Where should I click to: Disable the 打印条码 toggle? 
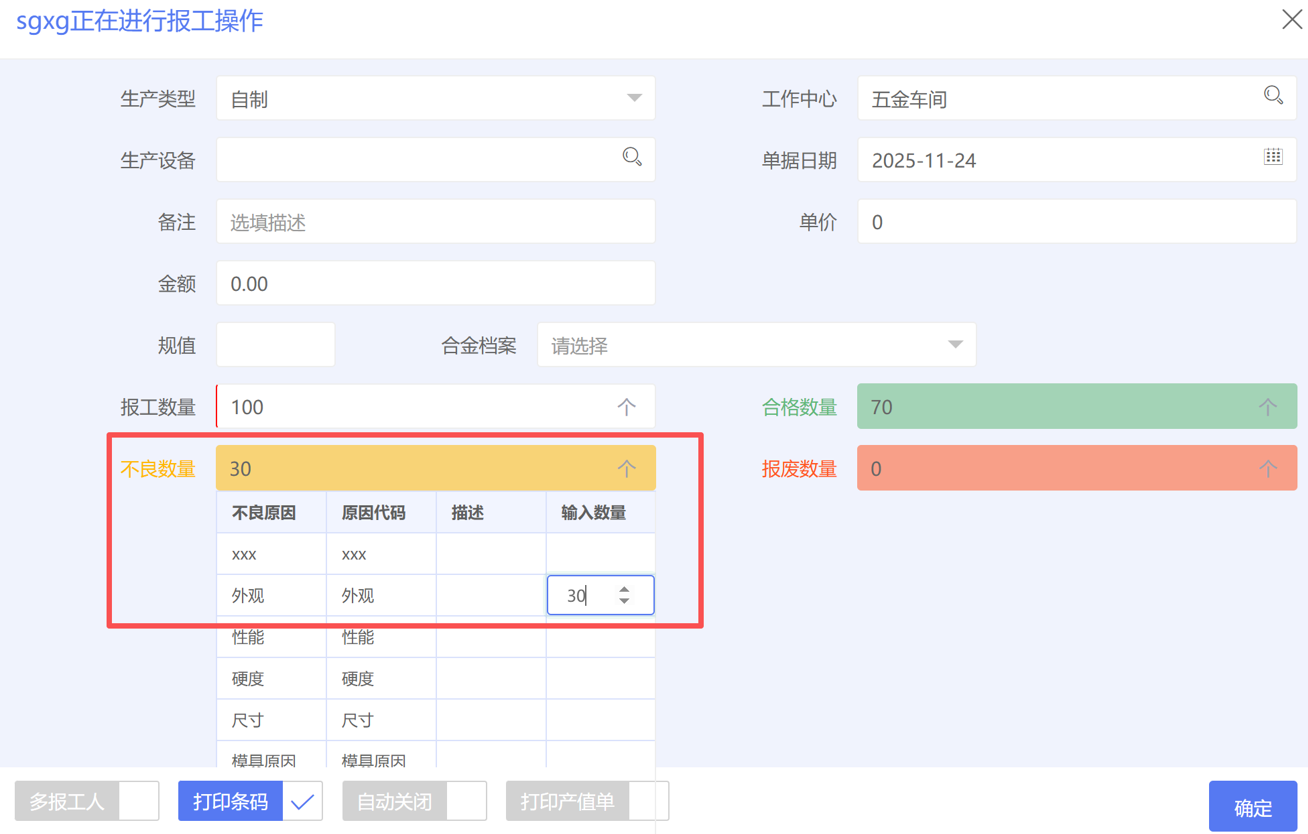301,801
